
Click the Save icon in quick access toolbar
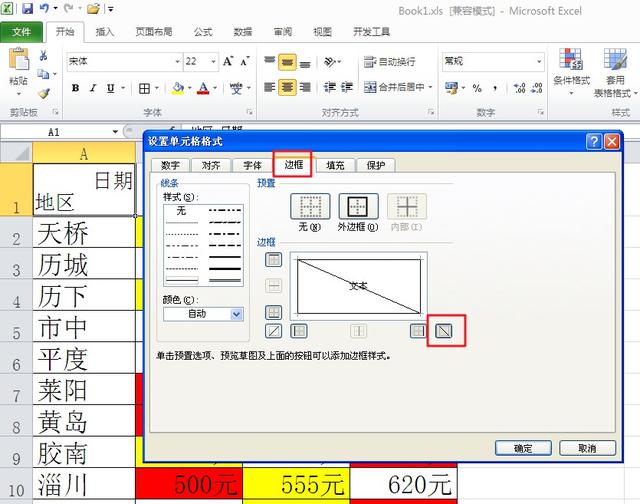point(27,8)
